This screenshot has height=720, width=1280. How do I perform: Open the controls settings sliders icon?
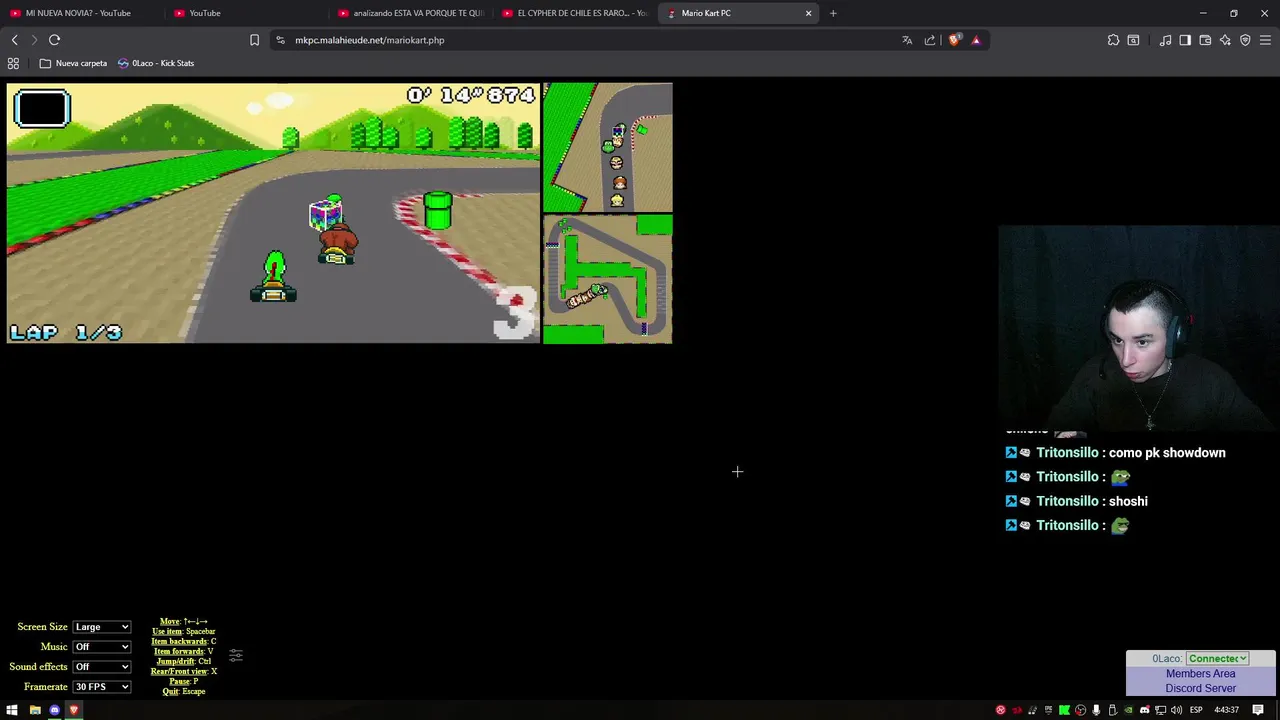point(236,655)
